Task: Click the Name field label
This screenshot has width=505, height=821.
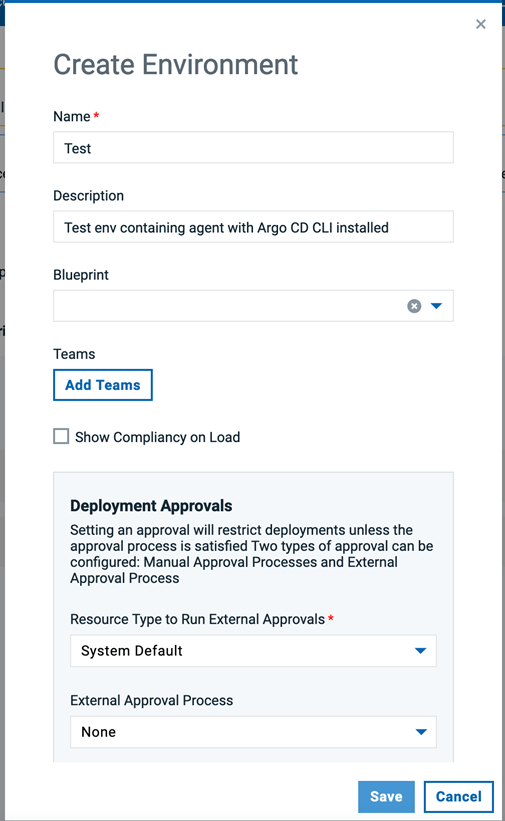Action: tap(72, 116)
